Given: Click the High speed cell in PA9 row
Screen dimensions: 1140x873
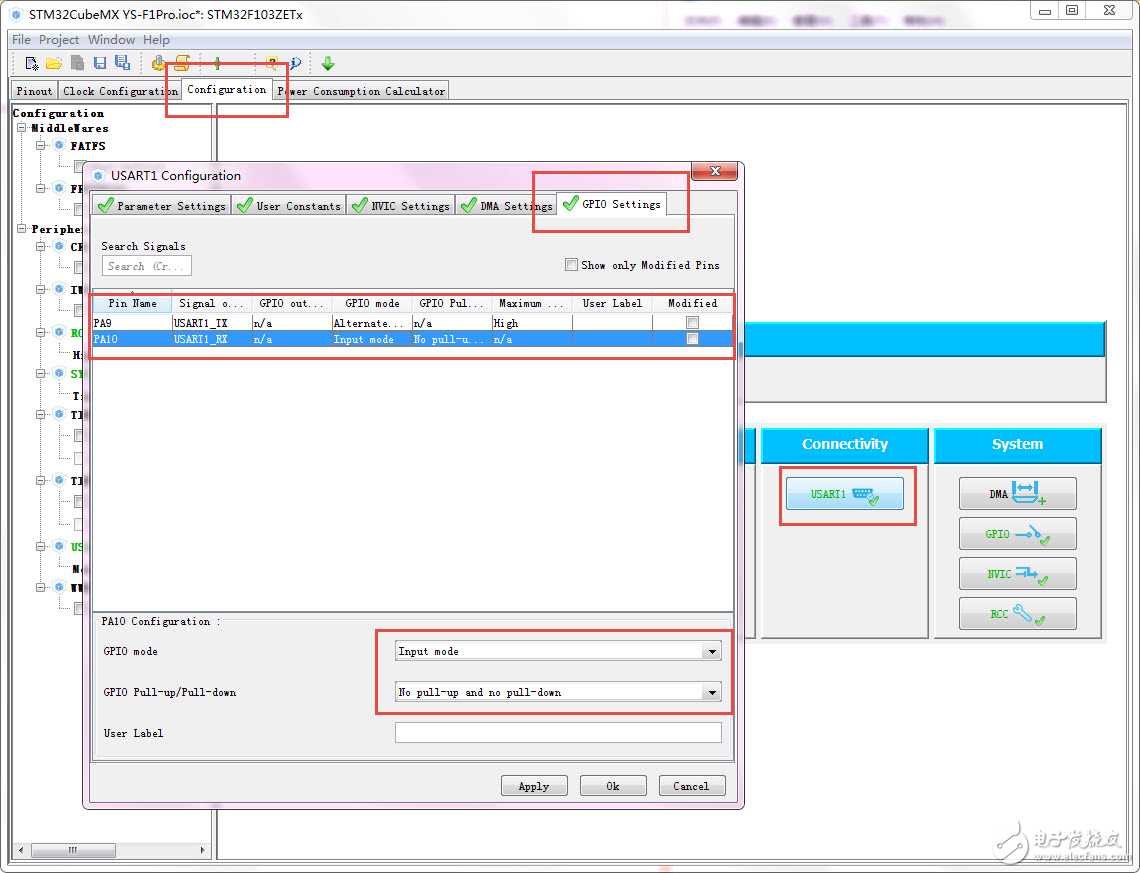Looking at the screenshot, I should (x=531, y=323).
